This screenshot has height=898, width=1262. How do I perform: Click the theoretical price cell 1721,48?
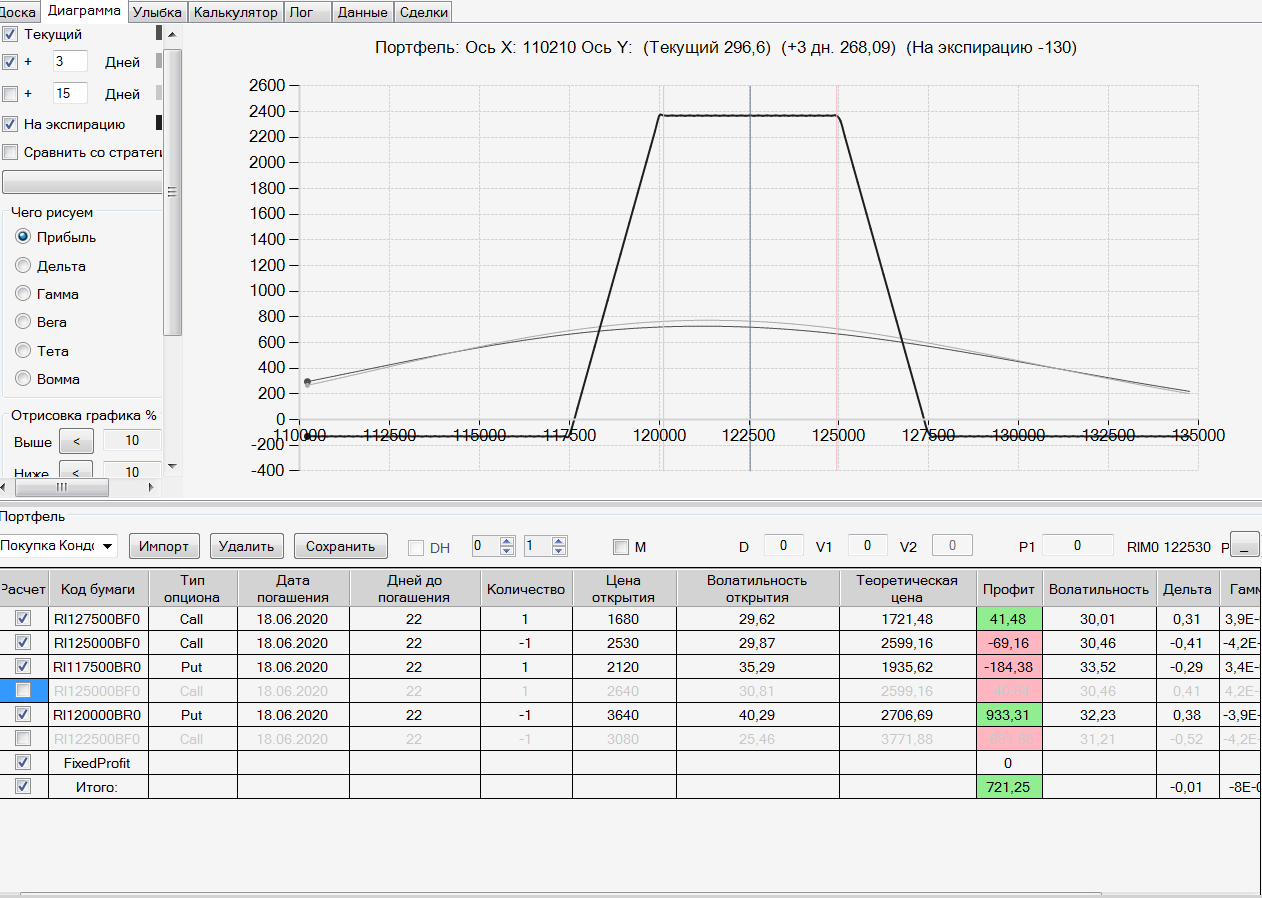coord(907,619)
